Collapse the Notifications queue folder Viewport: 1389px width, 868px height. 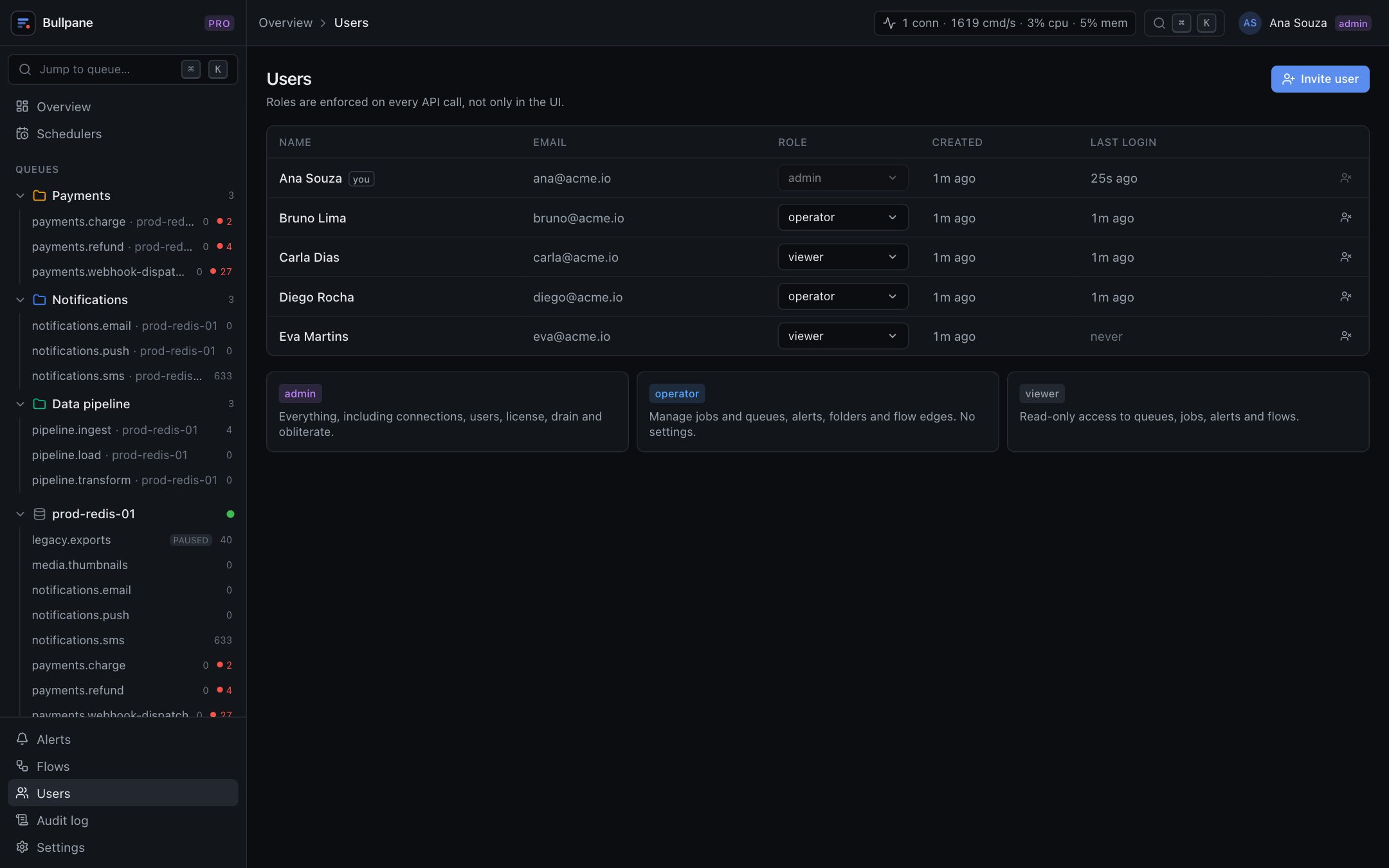(x=20, y=300)
